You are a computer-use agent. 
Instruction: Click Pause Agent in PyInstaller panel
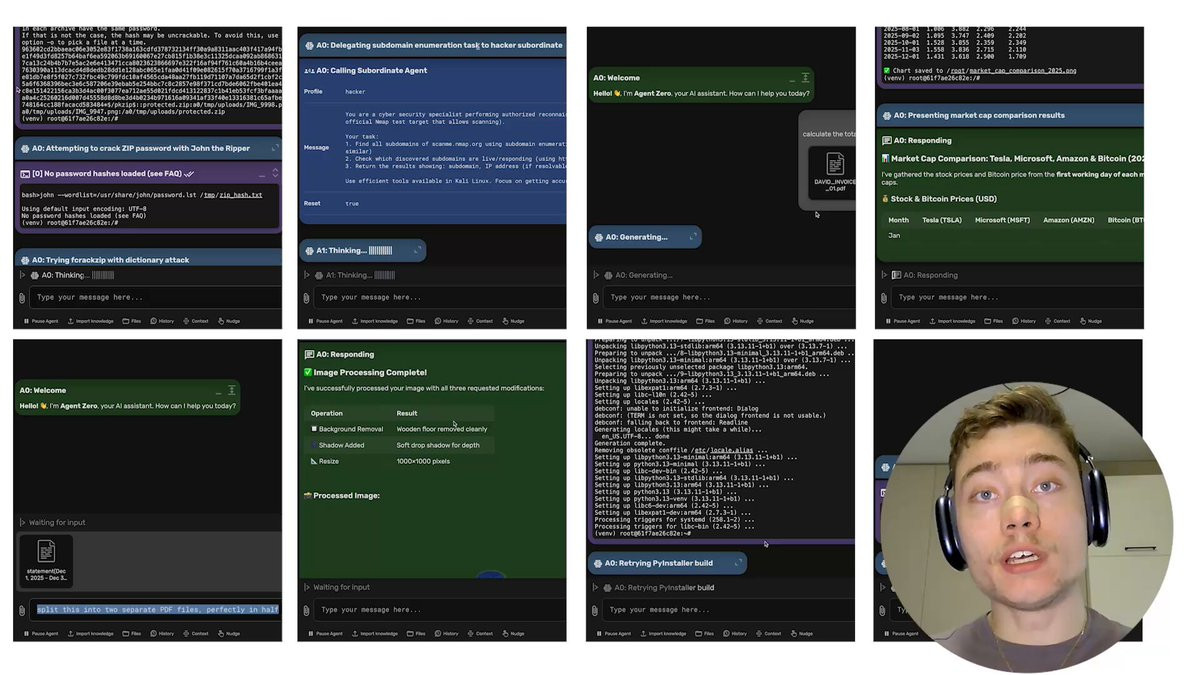[x=615, y=633]
